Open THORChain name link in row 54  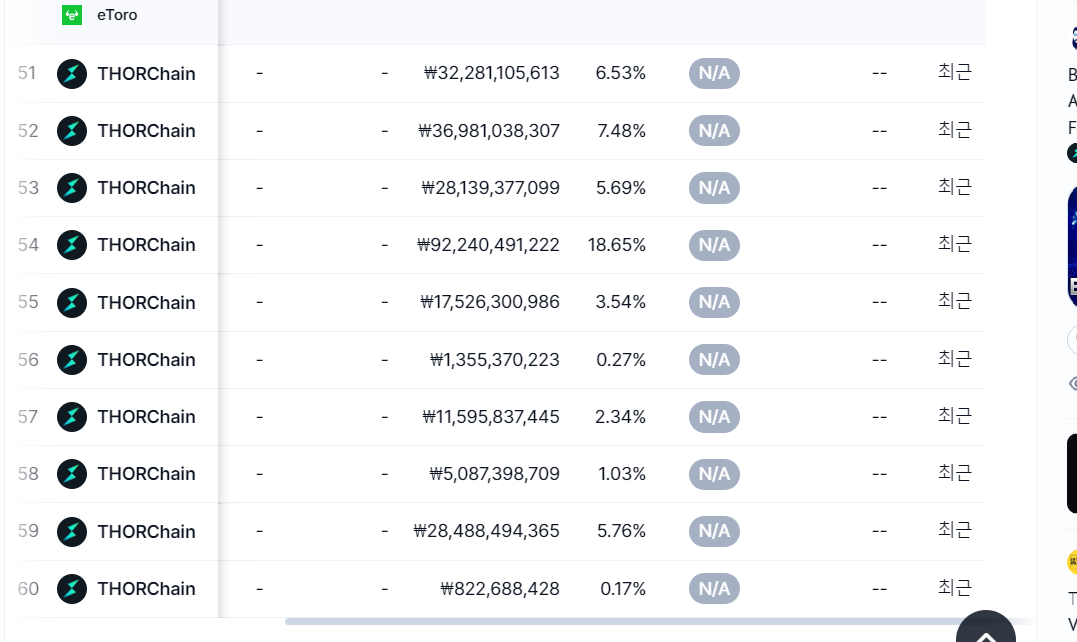[146, 245]
